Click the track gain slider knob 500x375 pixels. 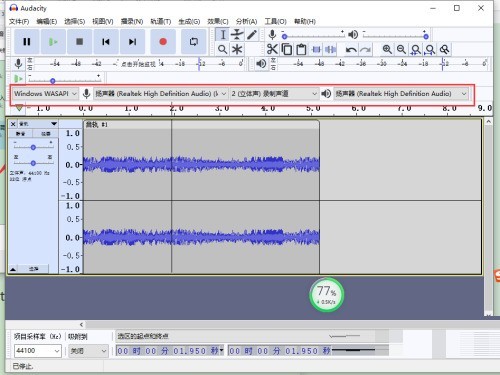tap(33, 147)
